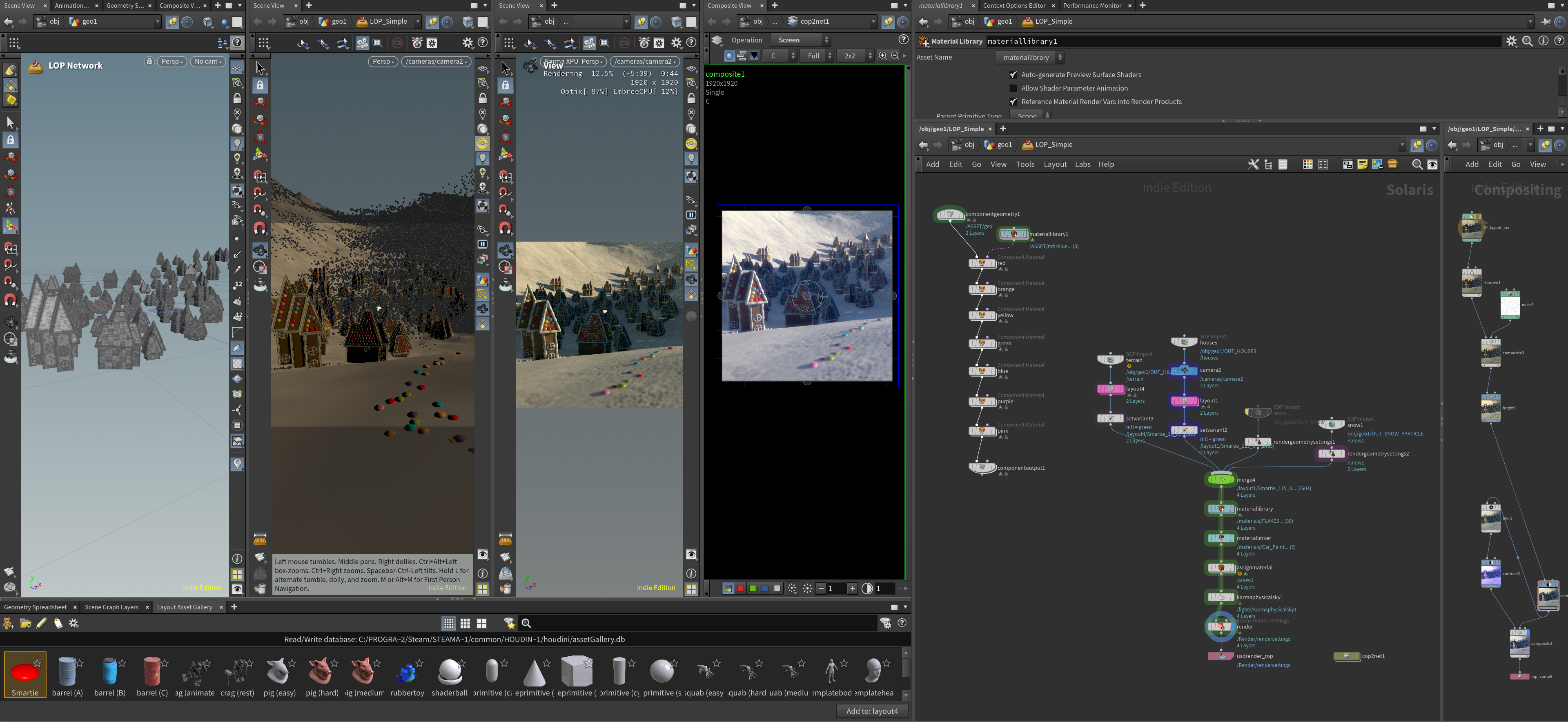This screenshot has height=722, width=1568.
Task: Switch to the Scene Graph Layers tab
Action: [x=111, y=607]
